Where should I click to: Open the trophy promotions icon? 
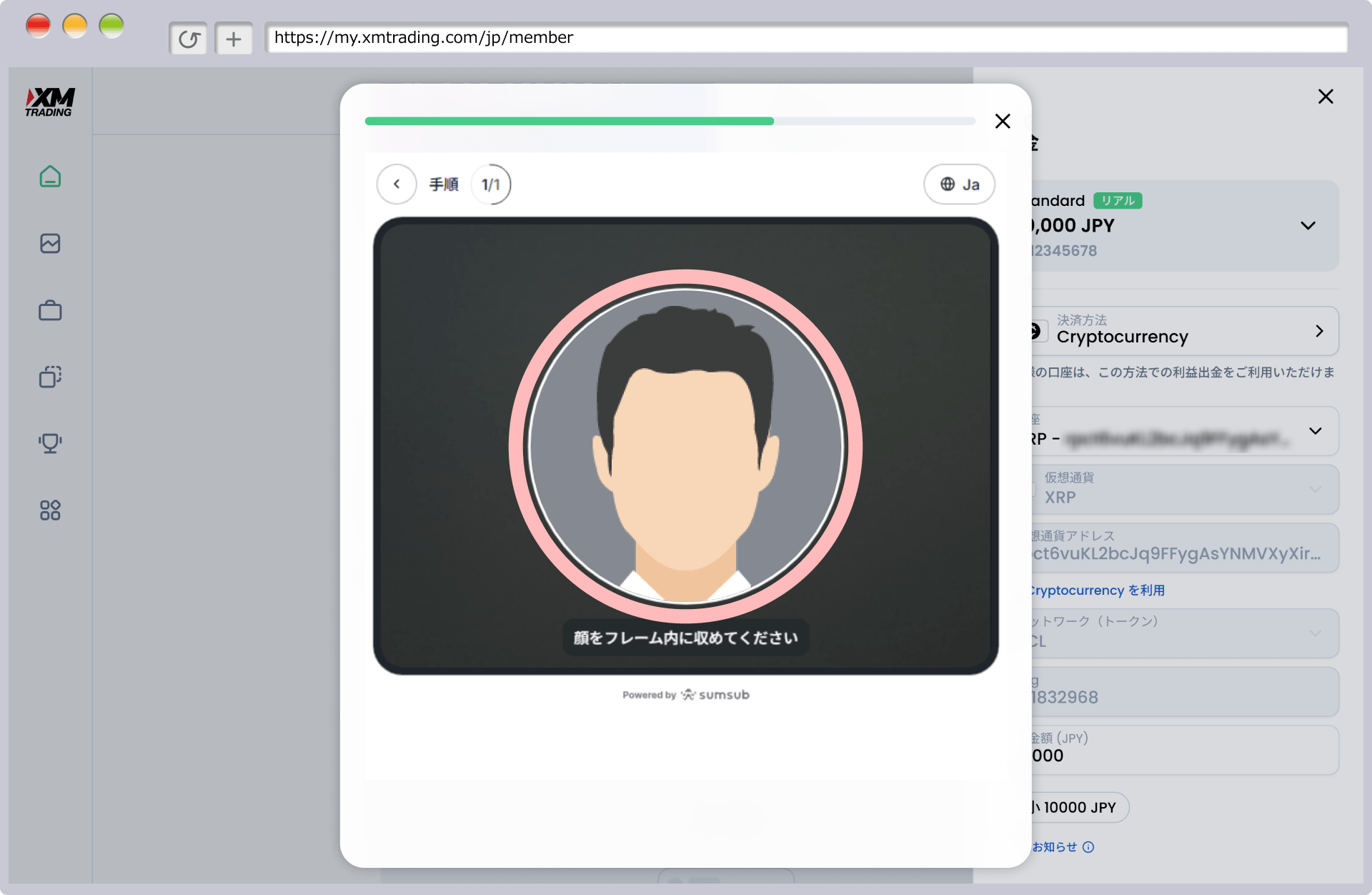tap(50, 443)
